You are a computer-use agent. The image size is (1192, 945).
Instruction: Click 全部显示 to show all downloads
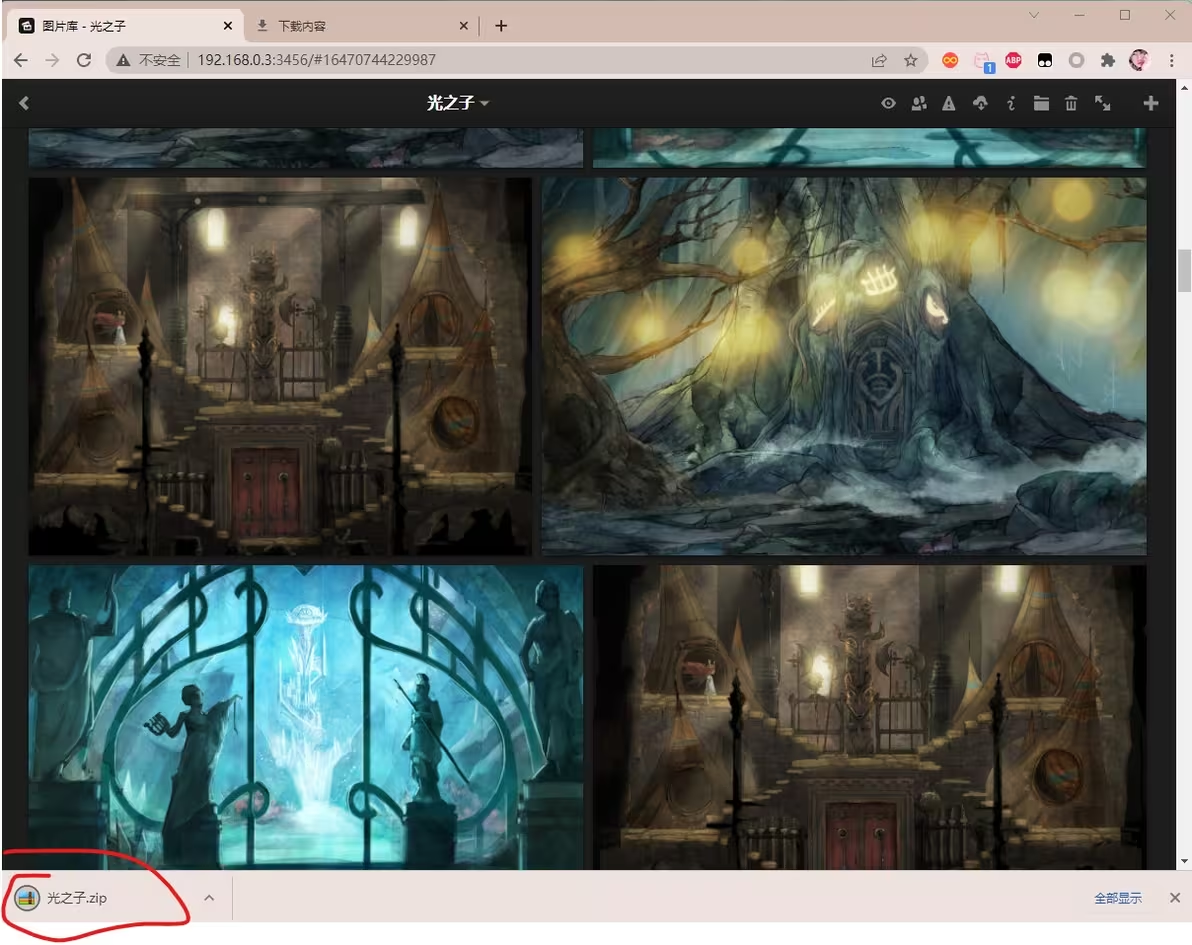click(x=1117, y=898)
